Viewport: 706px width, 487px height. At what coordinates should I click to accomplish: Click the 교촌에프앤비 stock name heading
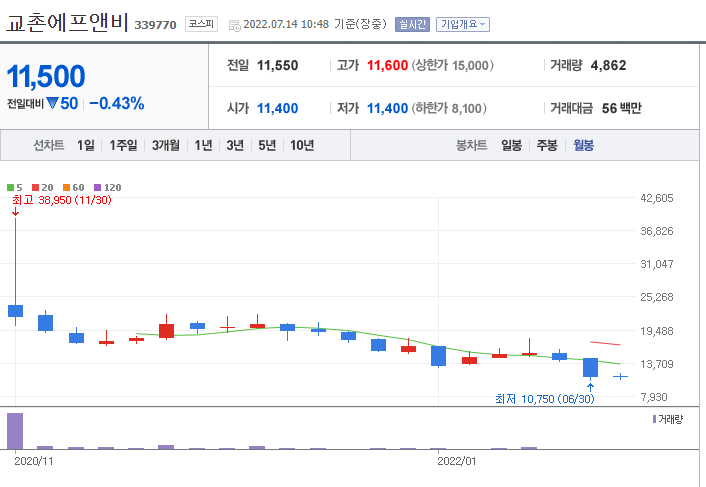67,23
